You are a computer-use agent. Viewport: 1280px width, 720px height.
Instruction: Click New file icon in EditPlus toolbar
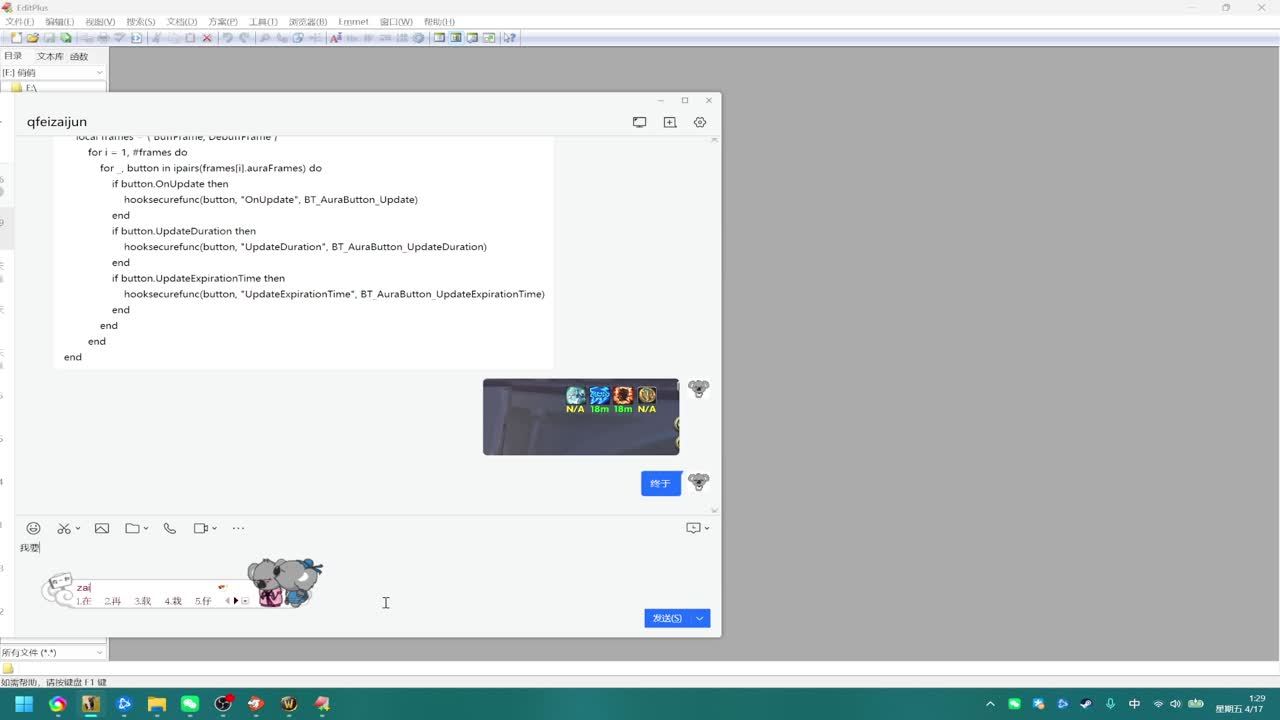pos(16,38)
